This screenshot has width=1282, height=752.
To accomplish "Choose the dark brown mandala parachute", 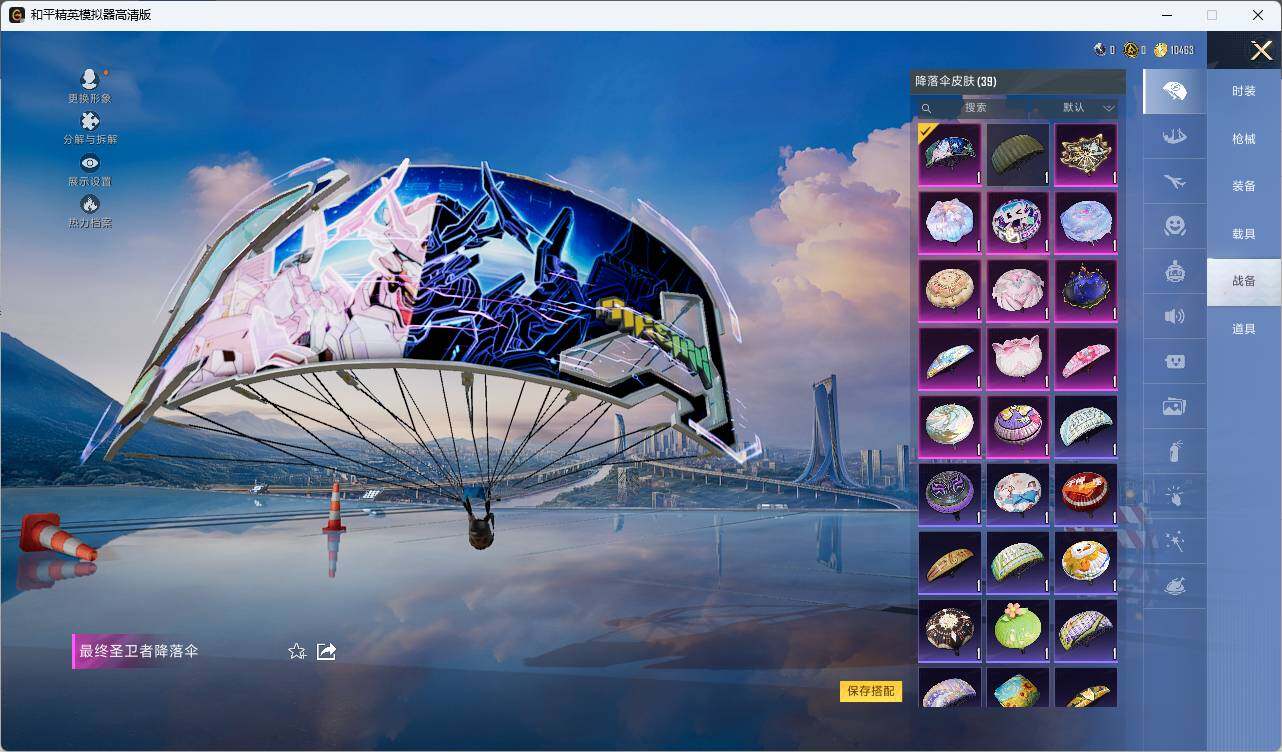I will 949,630.
